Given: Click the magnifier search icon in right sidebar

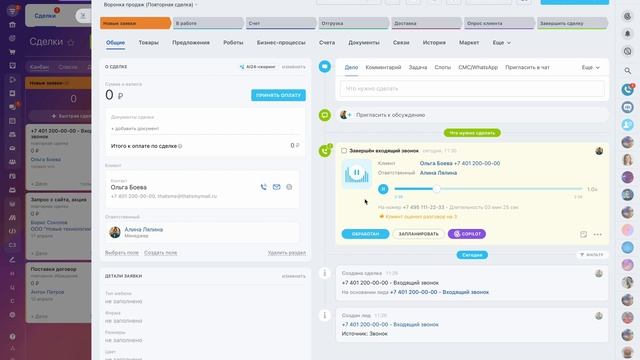Looking at the screenshot, I should click(627, 71).
